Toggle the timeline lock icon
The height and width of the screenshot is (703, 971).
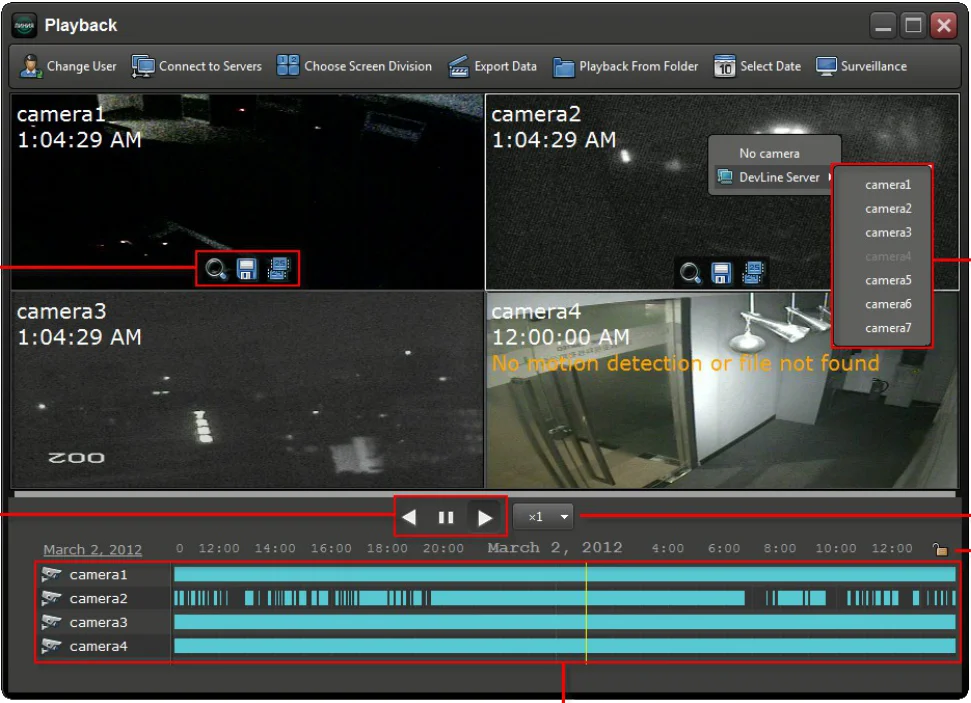(x=939, y=549)
